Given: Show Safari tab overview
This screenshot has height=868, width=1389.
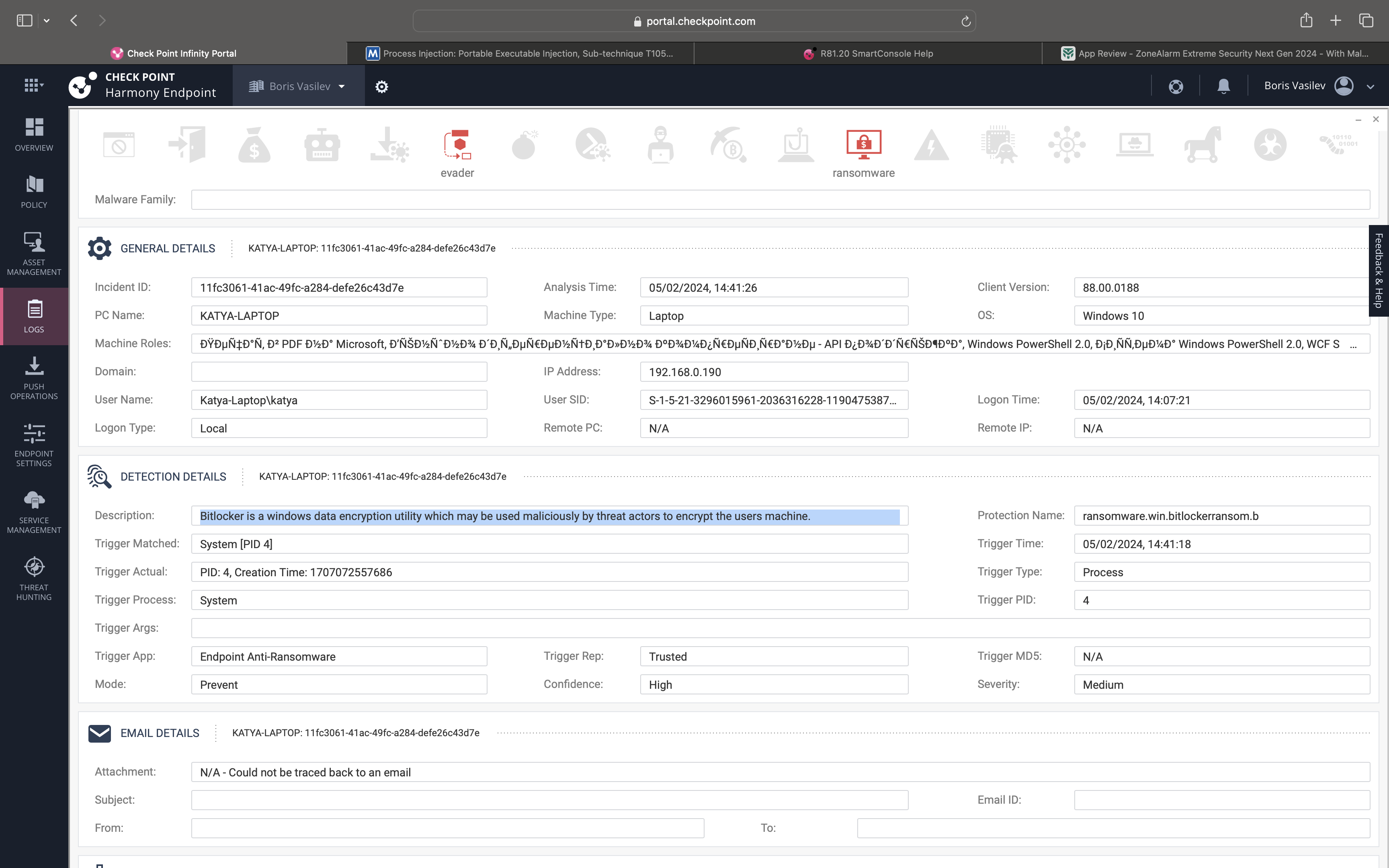Looking at the screenshot, I should [x=1366, y=20].
